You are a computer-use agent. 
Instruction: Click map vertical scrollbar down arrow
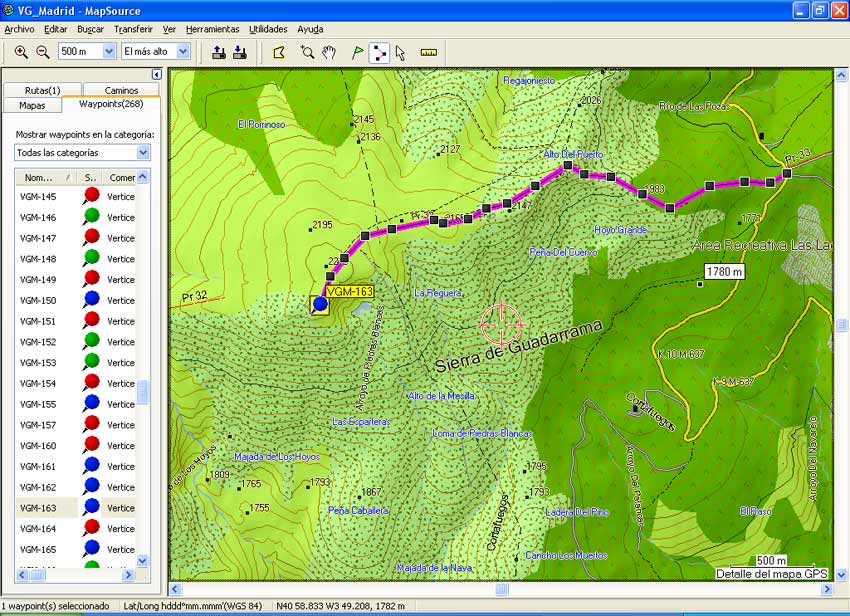click(x=841, y=574)
